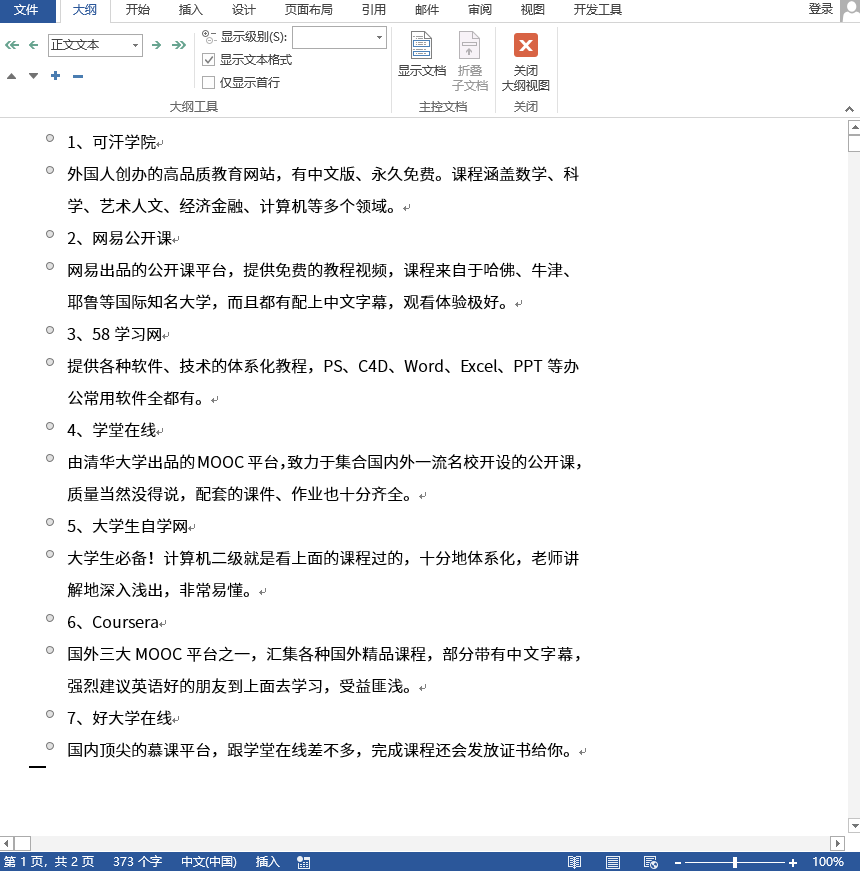Click 关闭大纲视图 to exit outline view
The height and width of the screenshot is (871, 860).
[x=525, y=57]
